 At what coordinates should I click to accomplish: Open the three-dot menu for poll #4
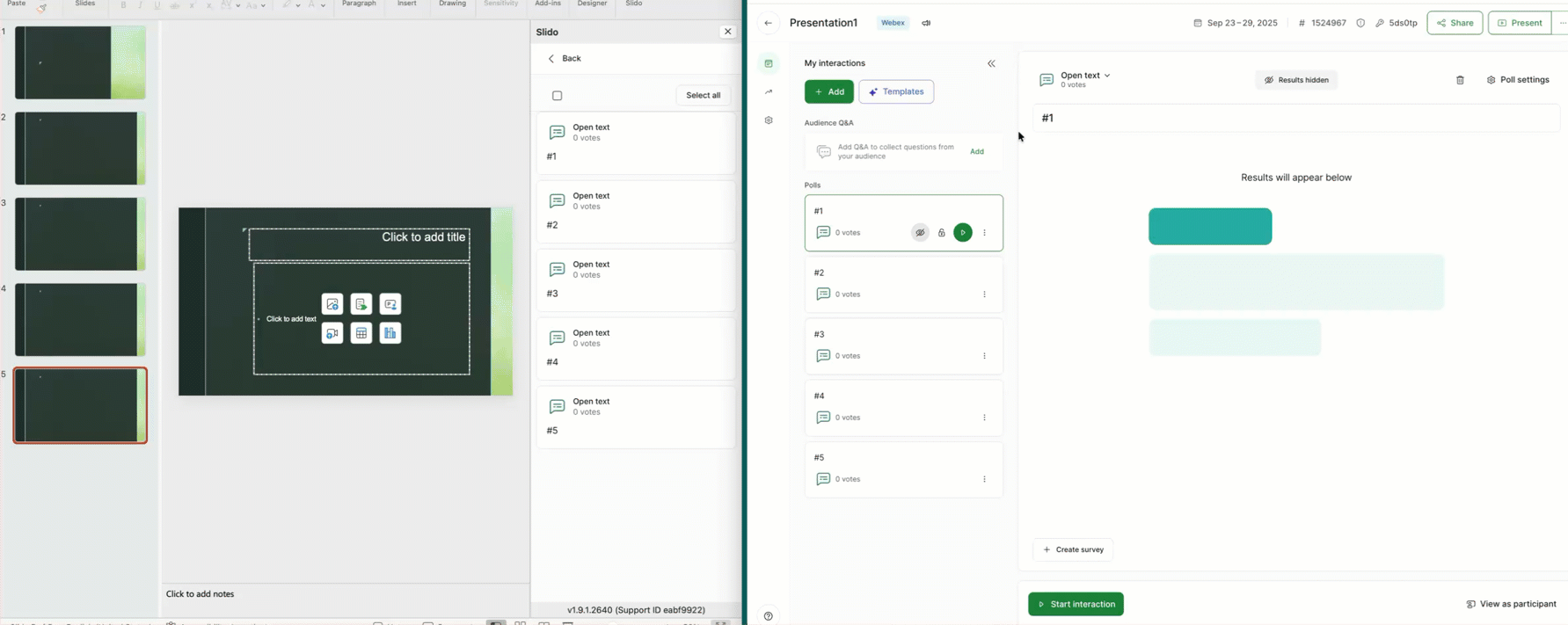984,418
